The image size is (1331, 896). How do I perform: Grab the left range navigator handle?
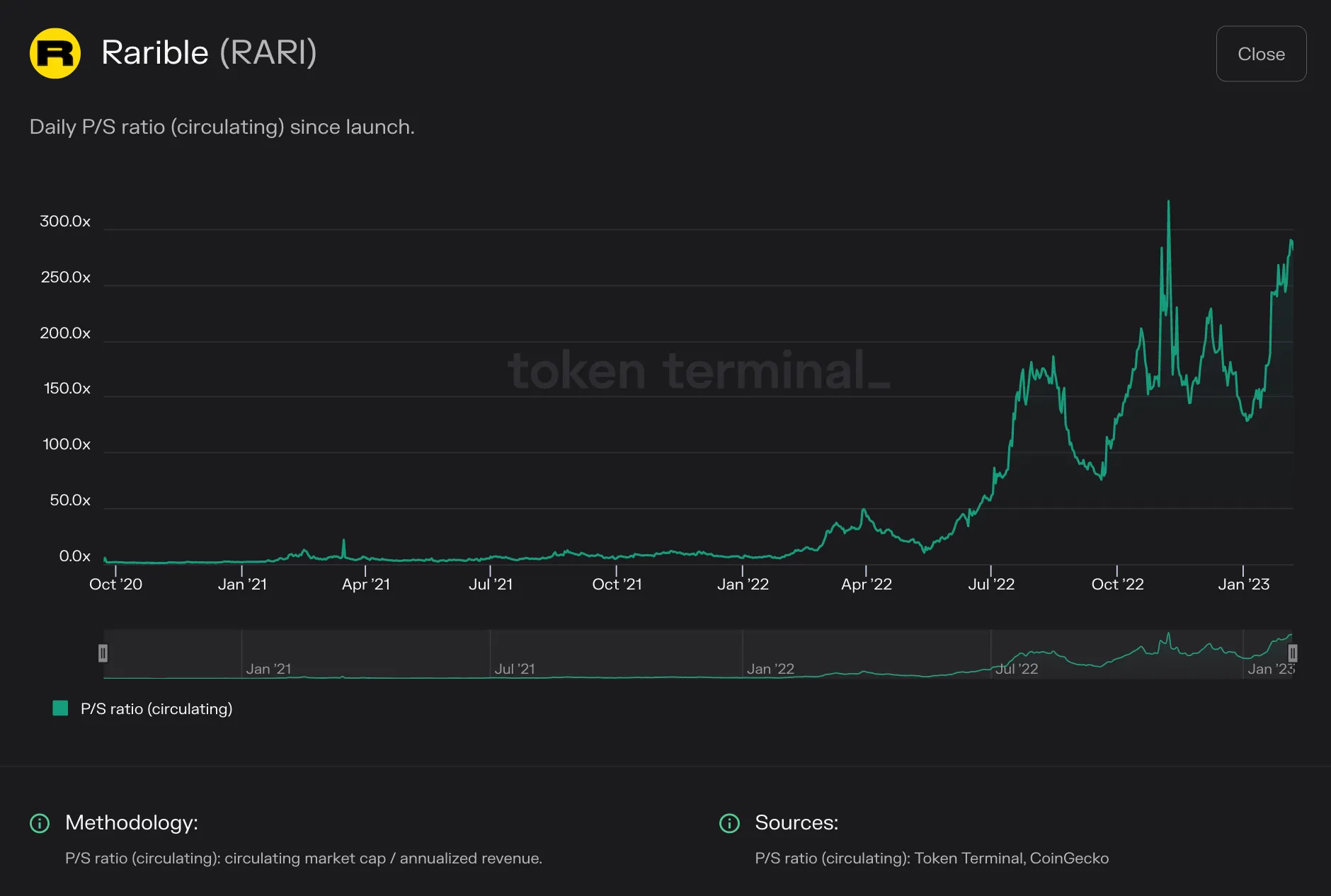[103, 653]
